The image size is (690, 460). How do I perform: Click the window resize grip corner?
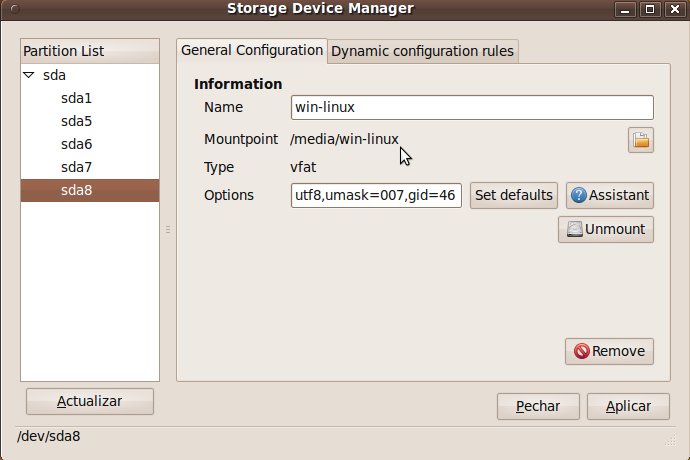coord(671,441)
